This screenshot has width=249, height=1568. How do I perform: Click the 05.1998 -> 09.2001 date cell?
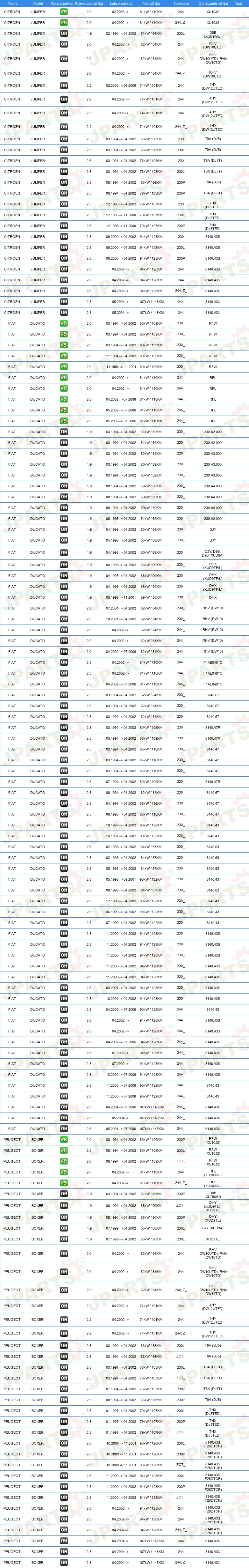[x=121, y=880]
